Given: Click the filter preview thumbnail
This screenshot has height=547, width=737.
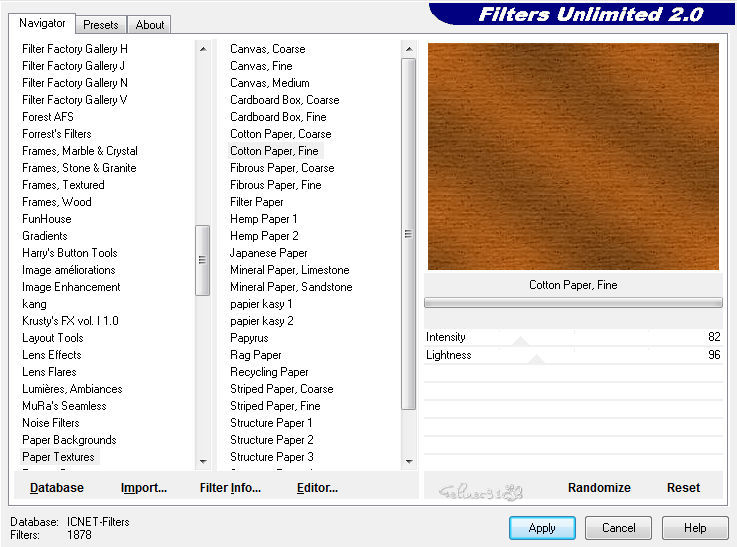Looking at the screenshot, I should click(x=573, y=156).
